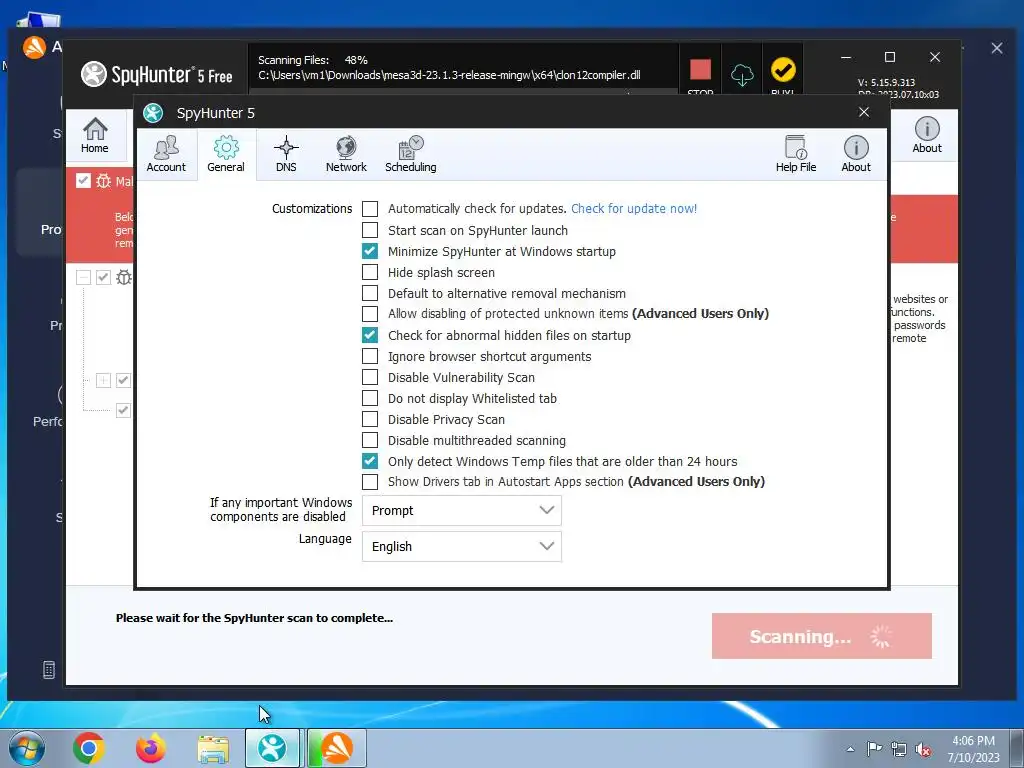The width and height of the screenshot is (1024, 768).
Task: Open Windows Start menu
Action: tap(26, 748)
